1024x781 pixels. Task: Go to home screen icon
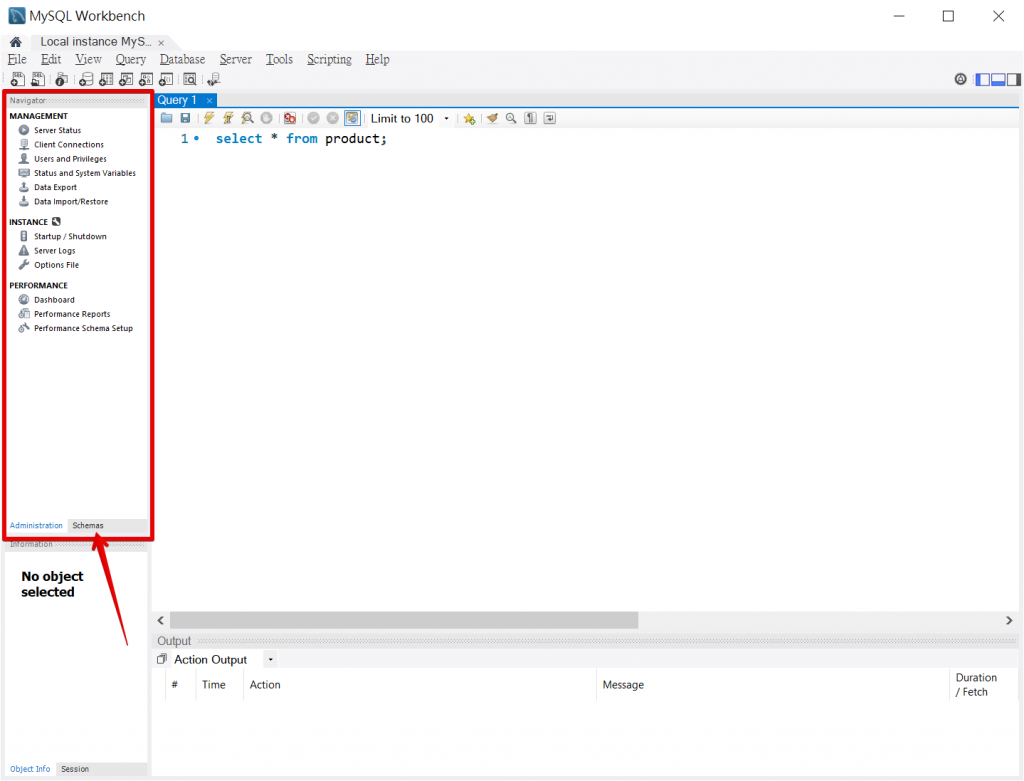point(16,42)
